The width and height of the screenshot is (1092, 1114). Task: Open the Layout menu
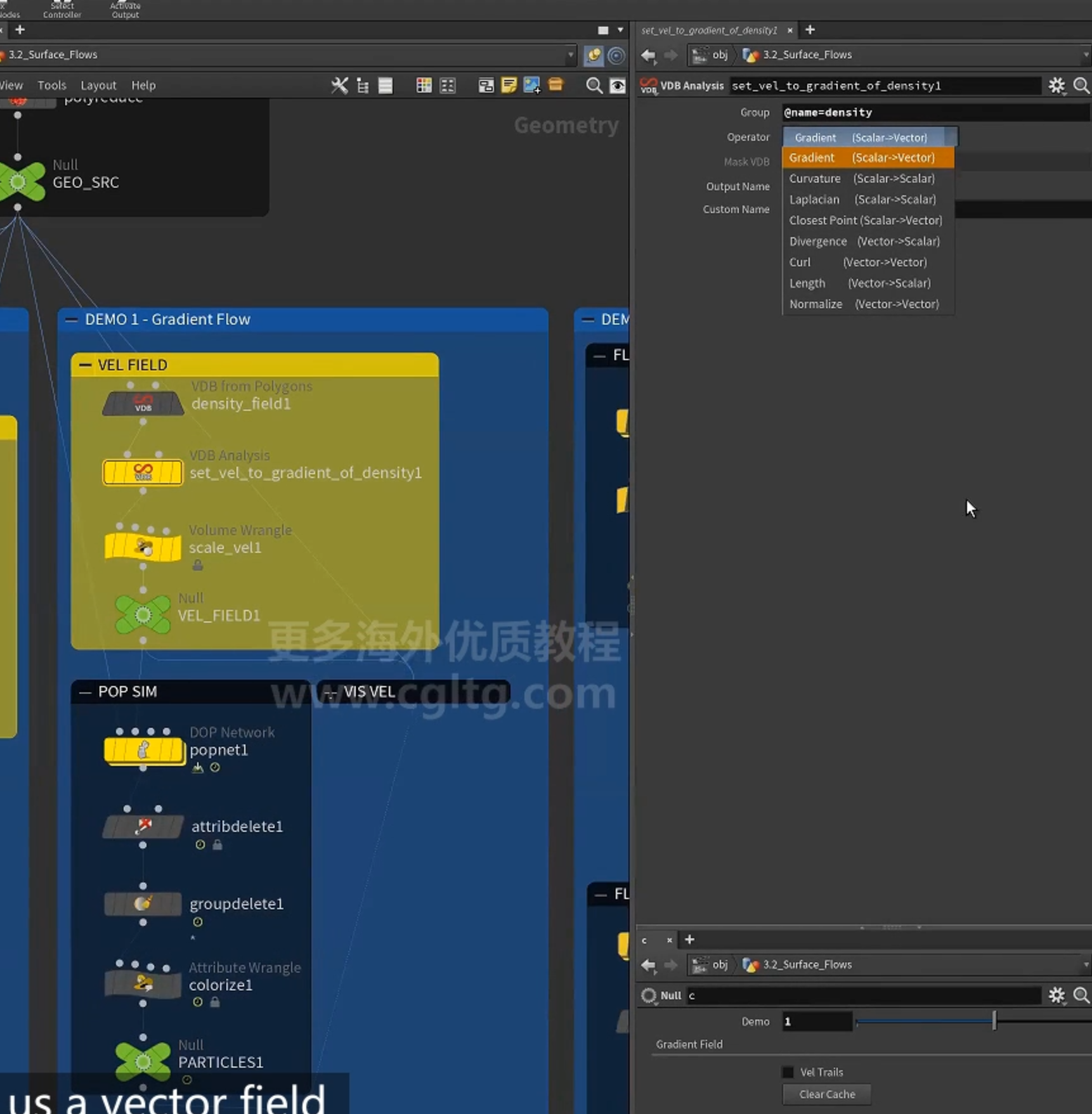[98, 86]
